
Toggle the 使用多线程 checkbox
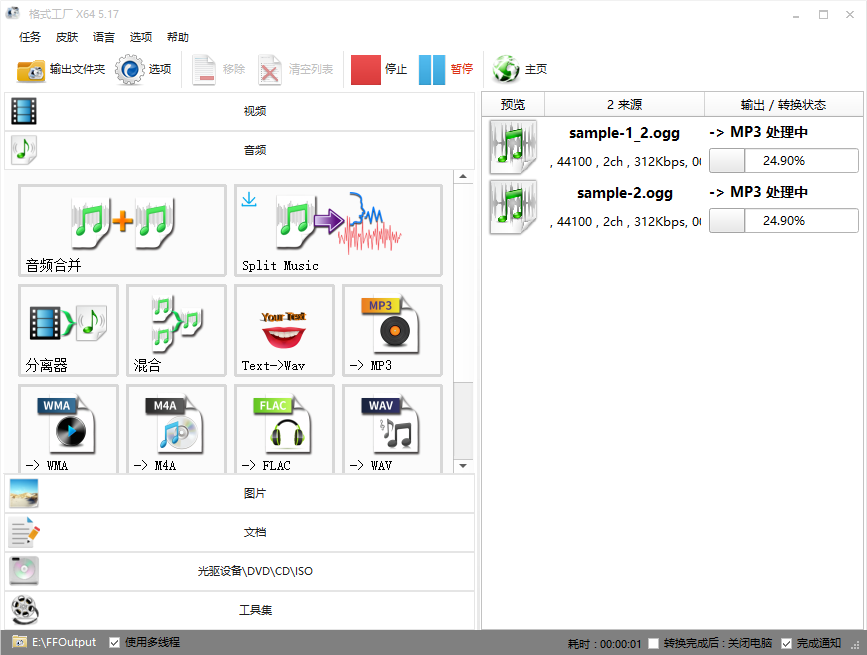pyautogui.click(x=115, y=642)
